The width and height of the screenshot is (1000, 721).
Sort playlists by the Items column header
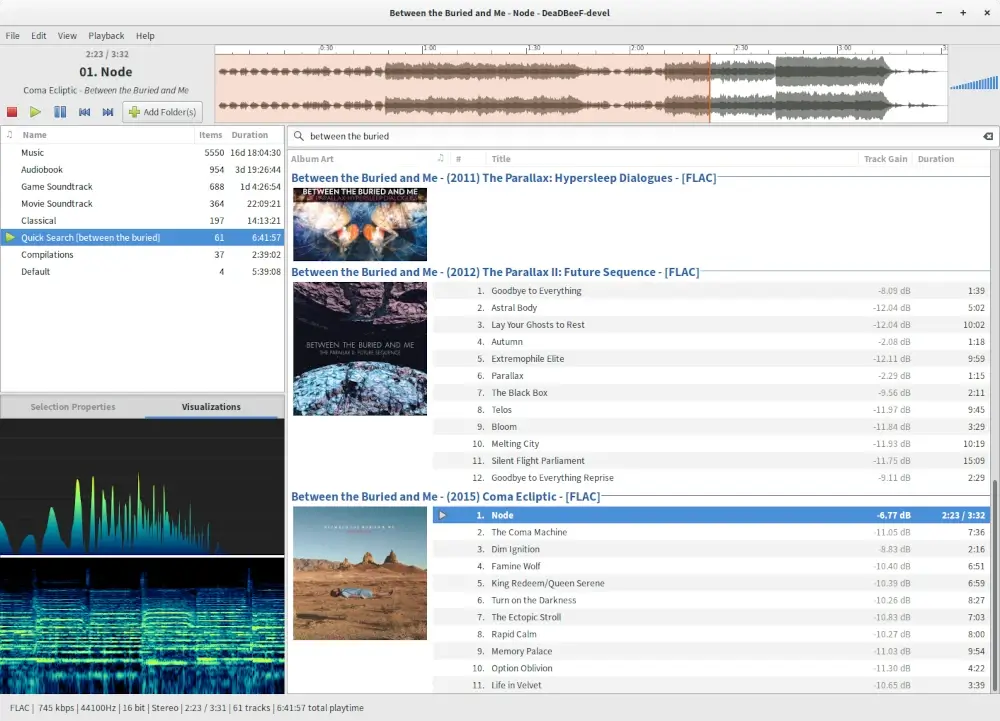[210, 135]
